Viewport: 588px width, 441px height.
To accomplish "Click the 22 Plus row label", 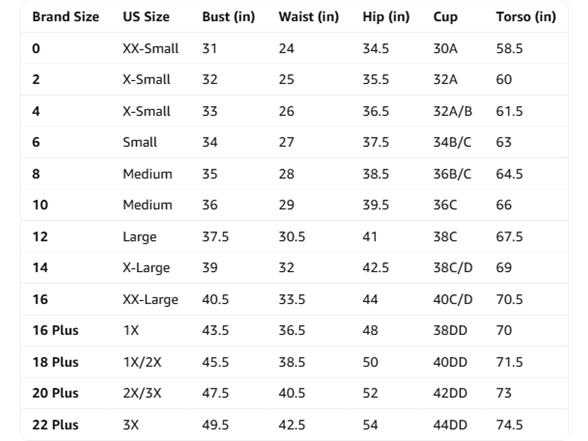I will point(55,424).
